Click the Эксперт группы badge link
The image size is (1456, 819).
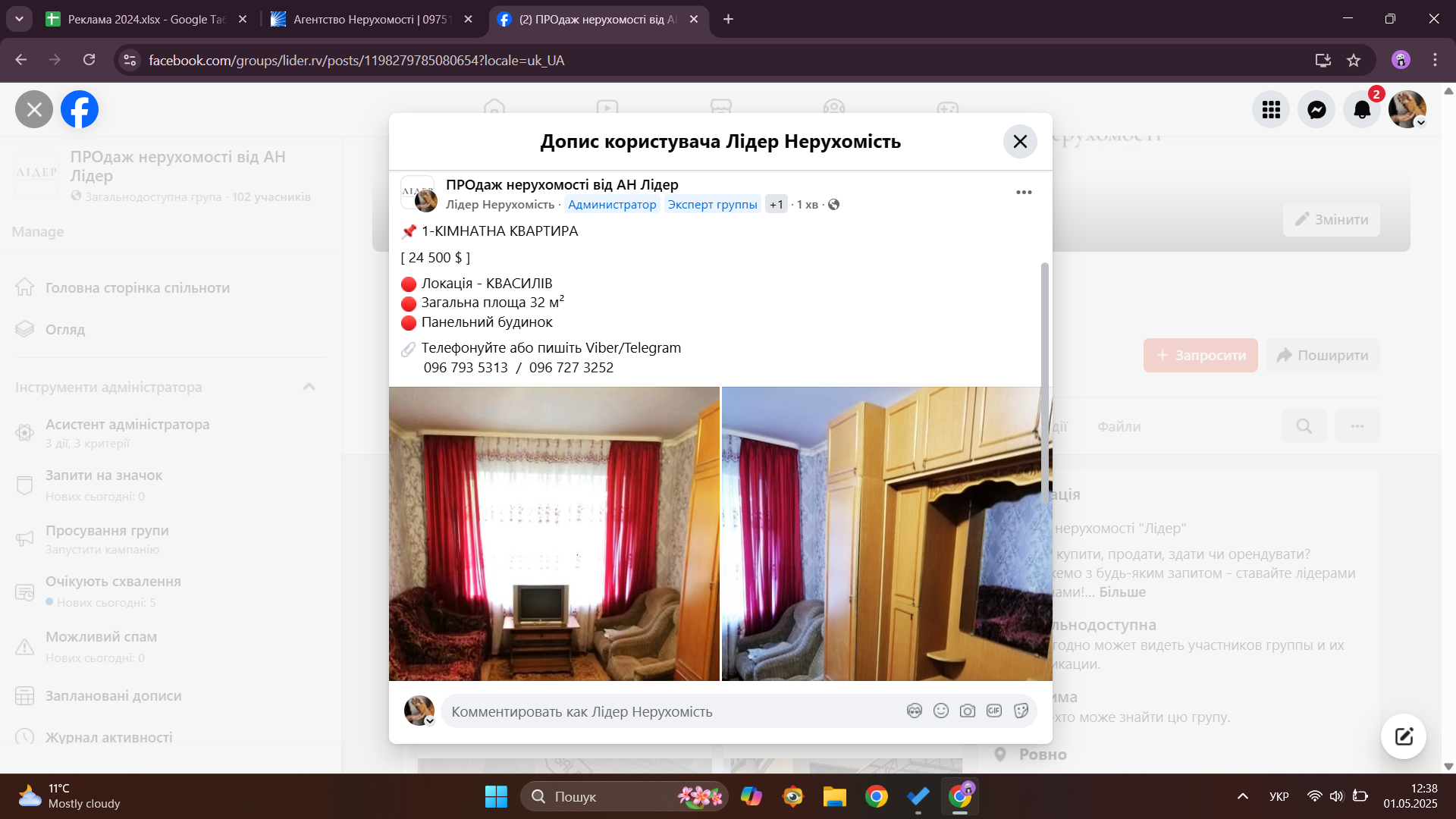[712, 205]
